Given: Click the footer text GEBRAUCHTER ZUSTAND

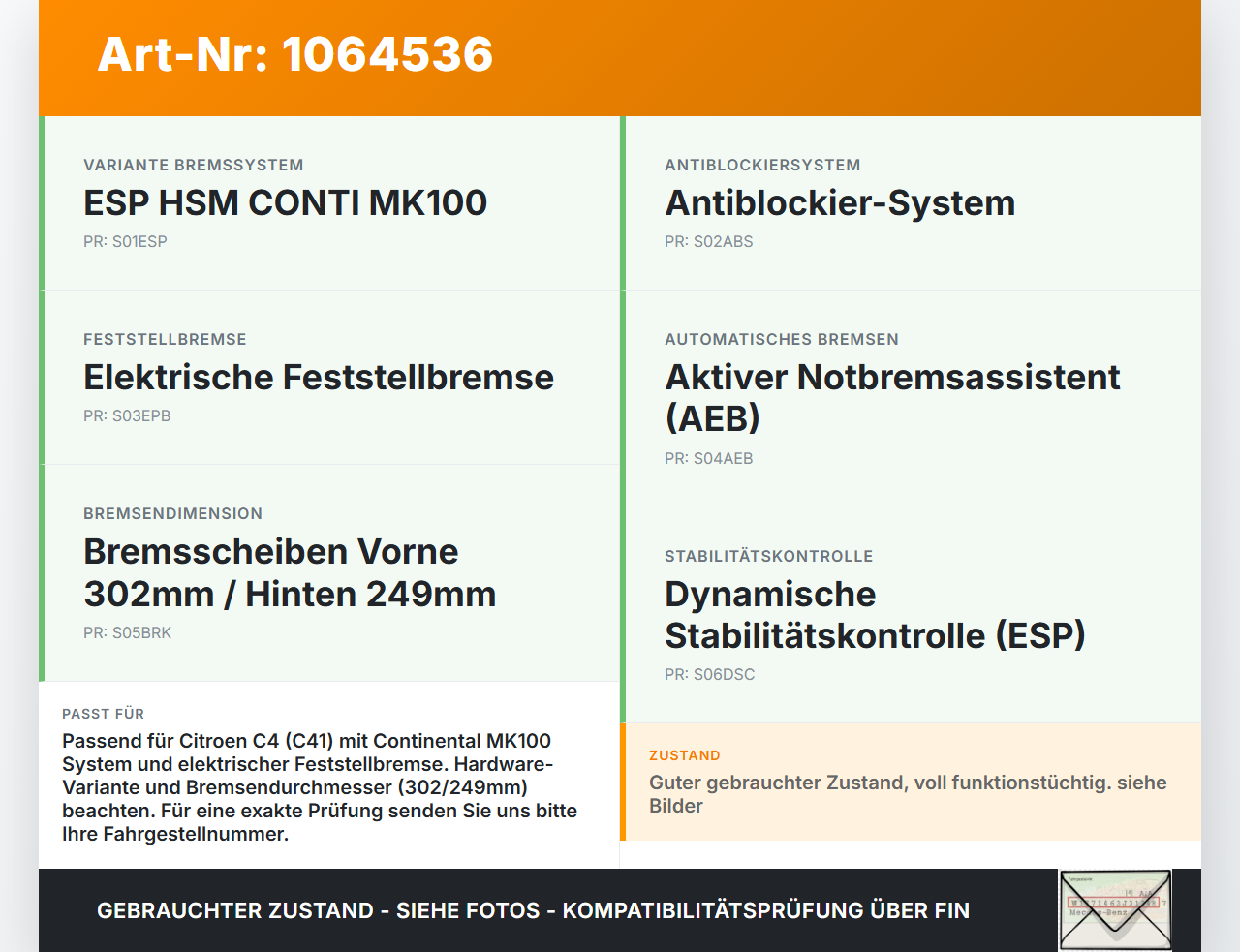Looking at the screenshot, I should (x=235, y=910).
